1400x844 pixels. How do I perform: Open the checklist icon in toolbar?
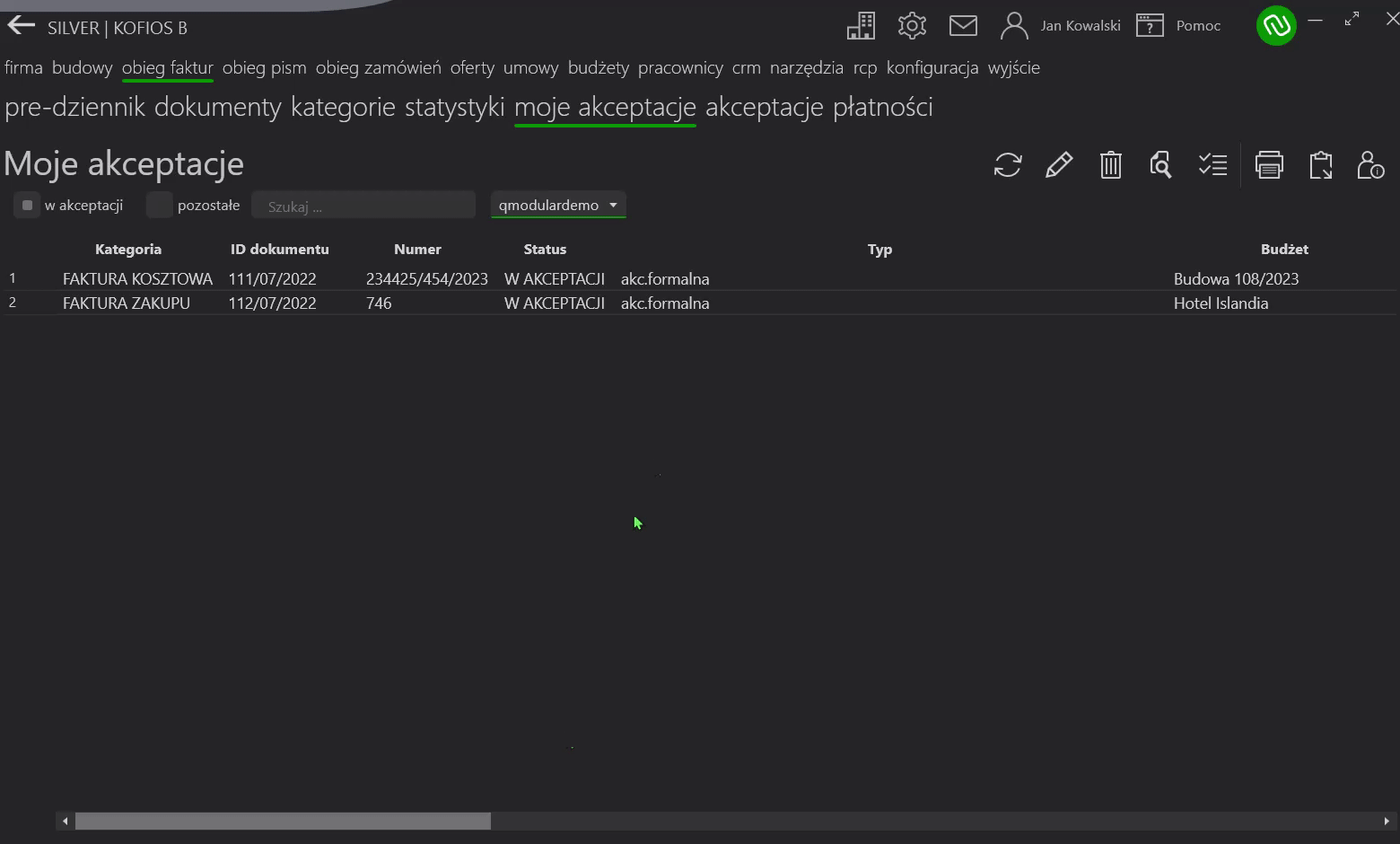(1212, 165)
